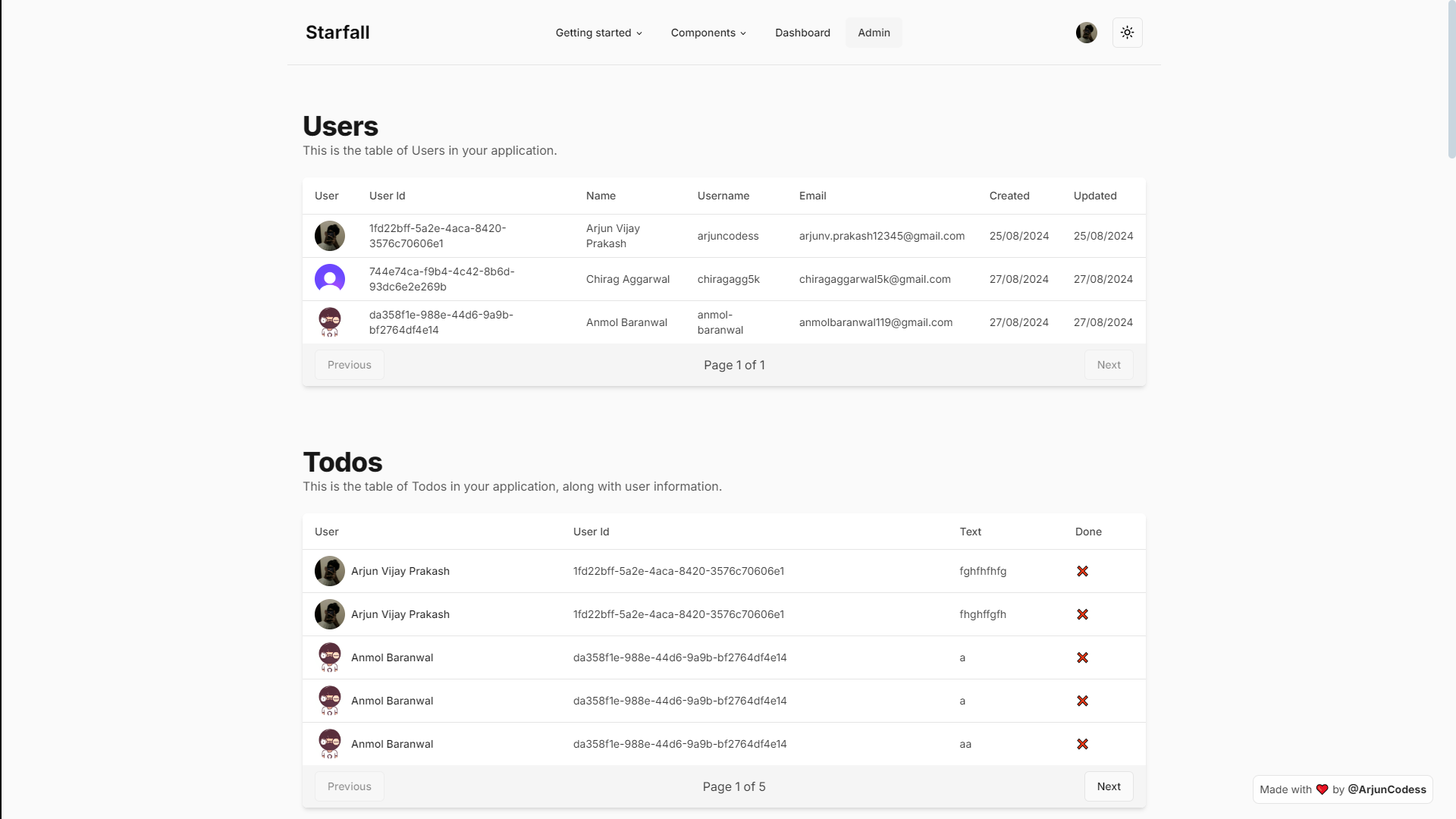
Task: Click the Next button in the Users table
Action: tap(1108, 365)
